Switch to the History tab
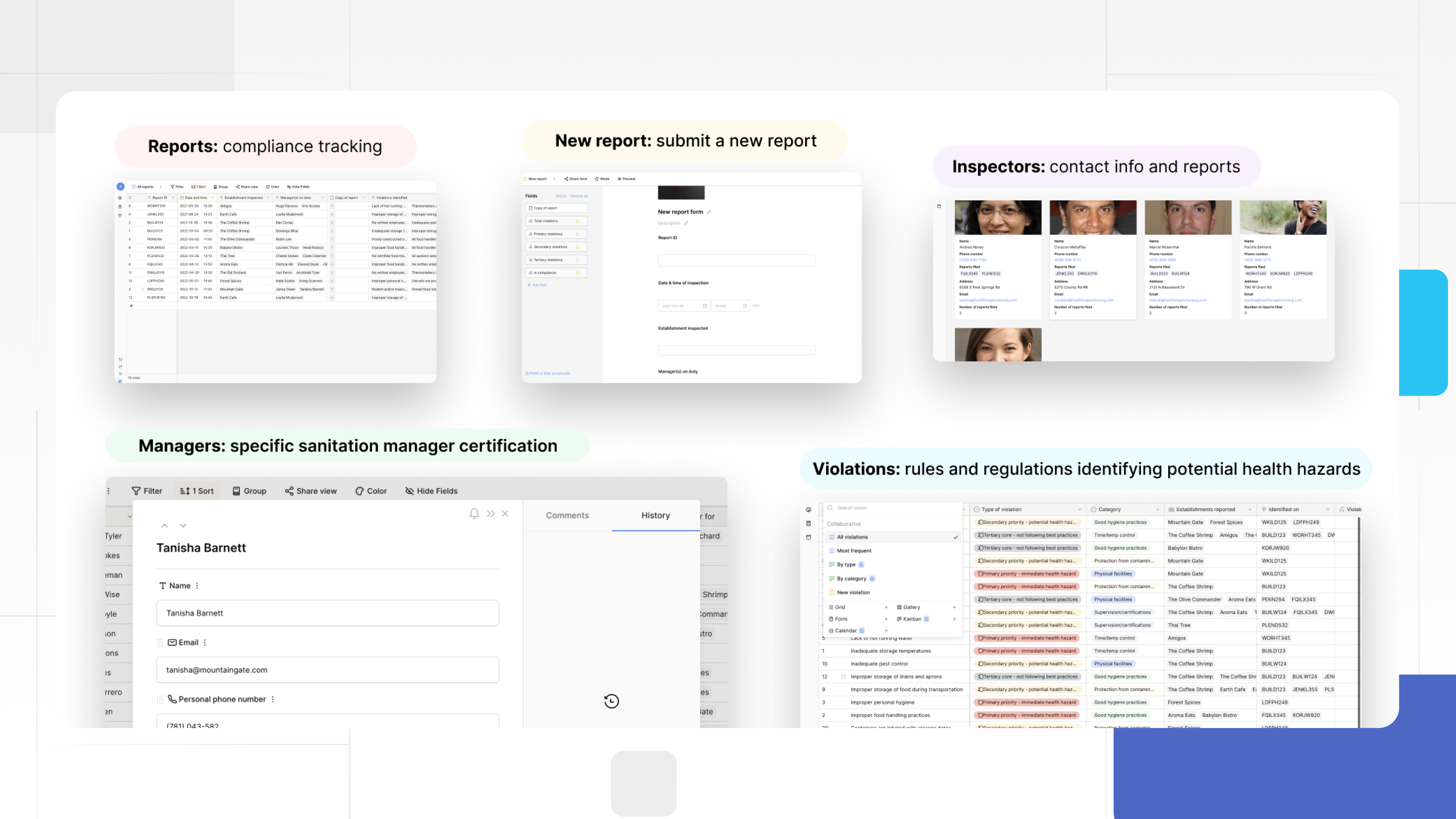Screen dimensions: 1456x819 pos(656,515)
